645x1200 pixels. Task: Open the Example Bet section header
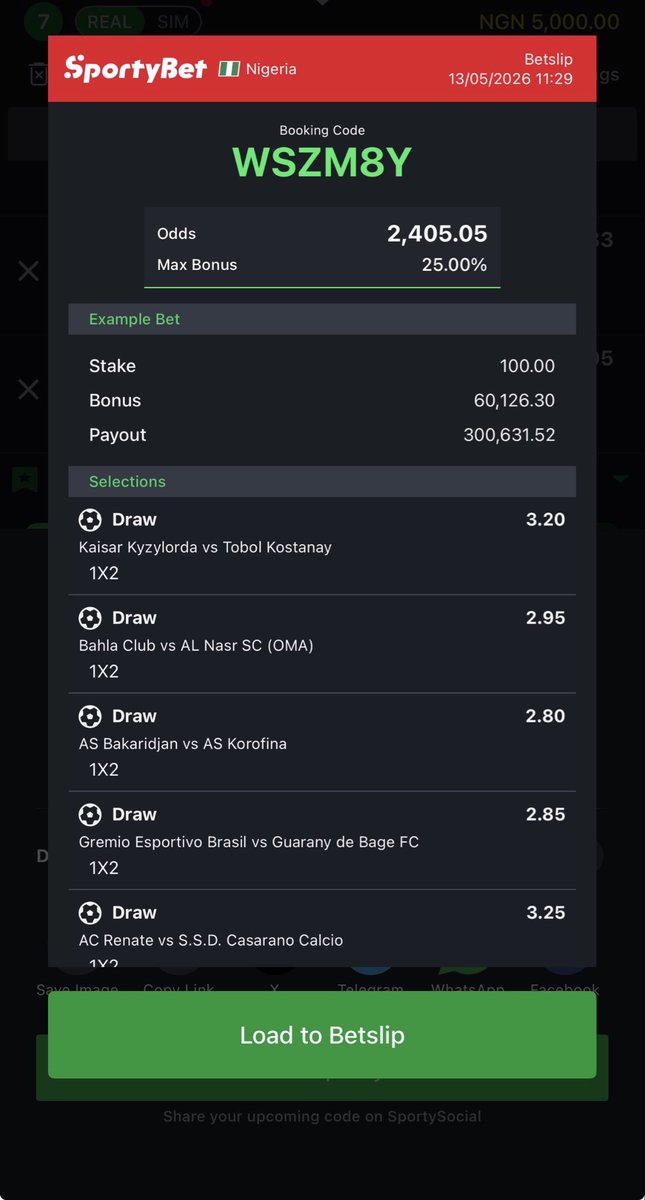tap(322, 319)
